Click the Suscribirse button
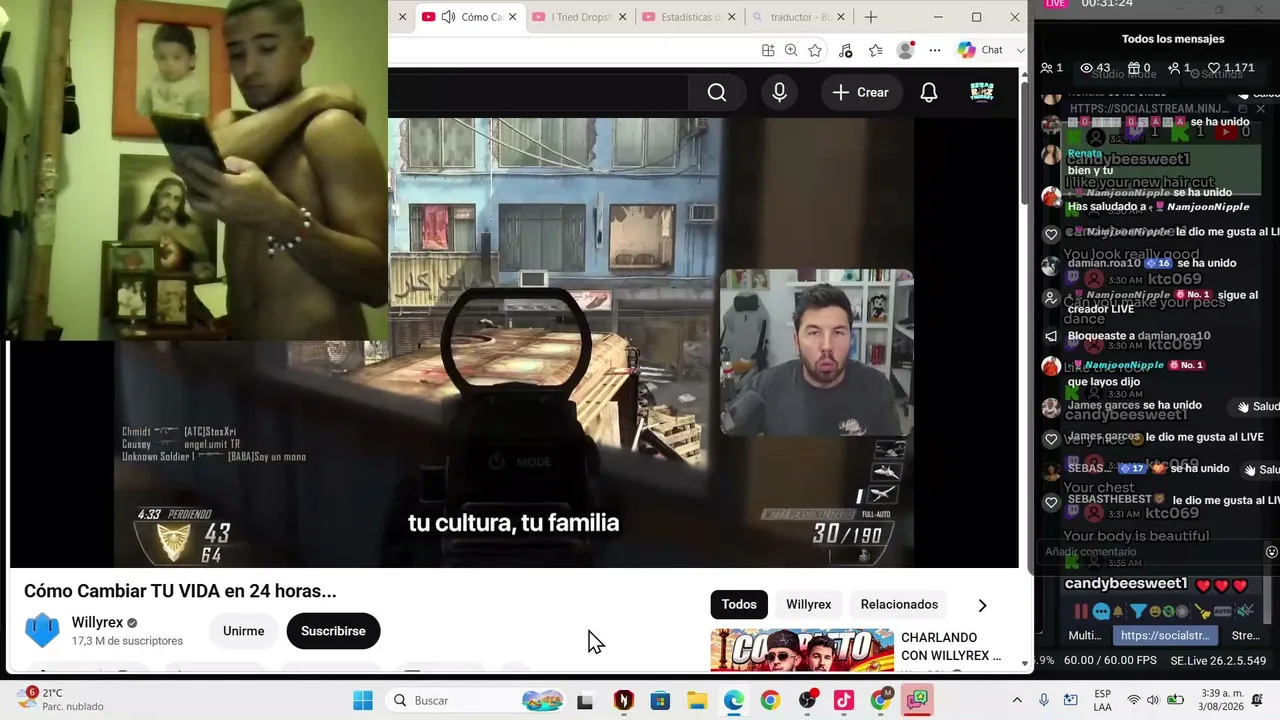The width and height of the screenshot is (1280, 720). coord(333,631)
